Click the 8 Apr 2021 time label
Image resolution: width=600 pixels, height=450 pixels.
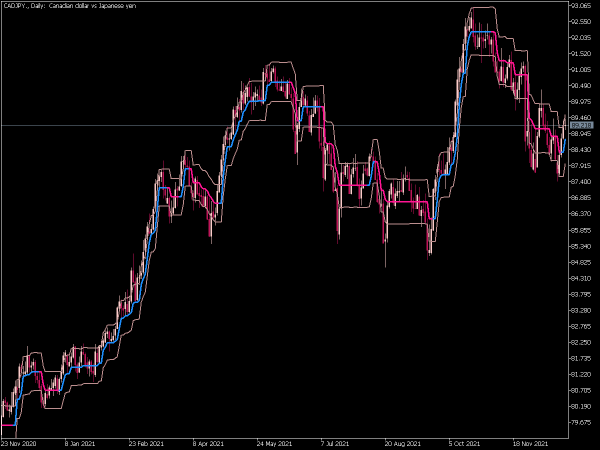click(208, 444)
